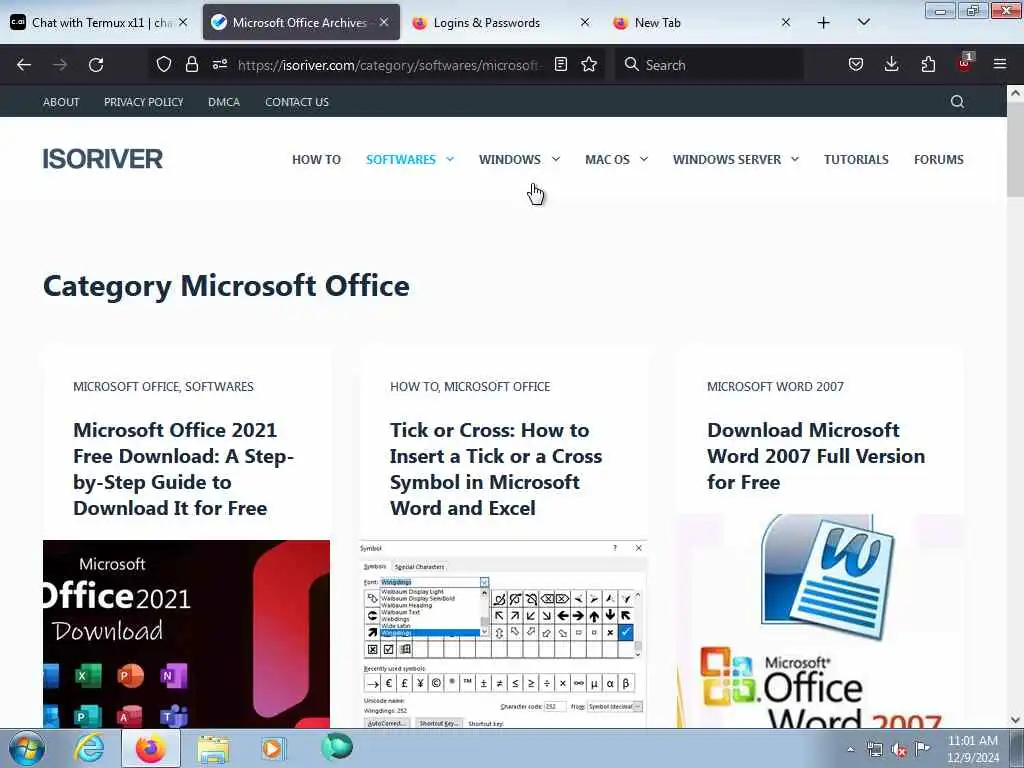Close the Logins & Passwords tab
The height and width of the screenshot is (768, 1024).
[584, 22]
